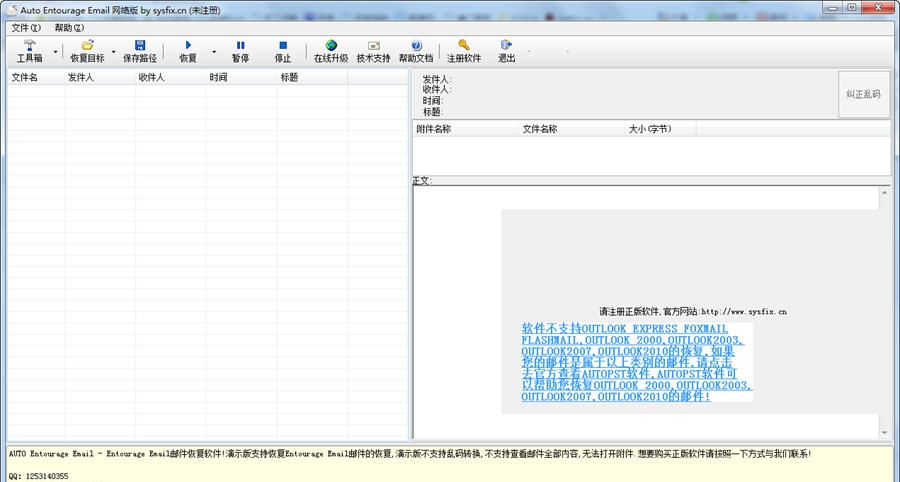Close the Auto Entourage Email window

pos(879,7)
